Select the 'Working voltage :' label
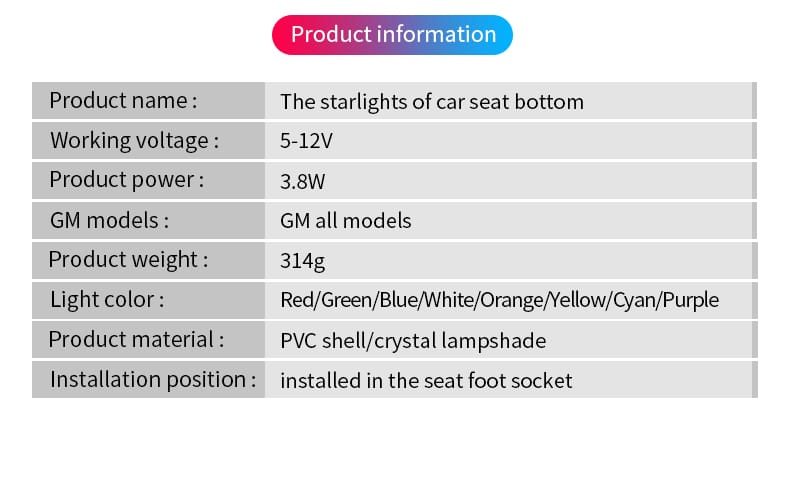The height and width of the screenshot is (490, 790). pyautogui.click(x=133, y=140)
